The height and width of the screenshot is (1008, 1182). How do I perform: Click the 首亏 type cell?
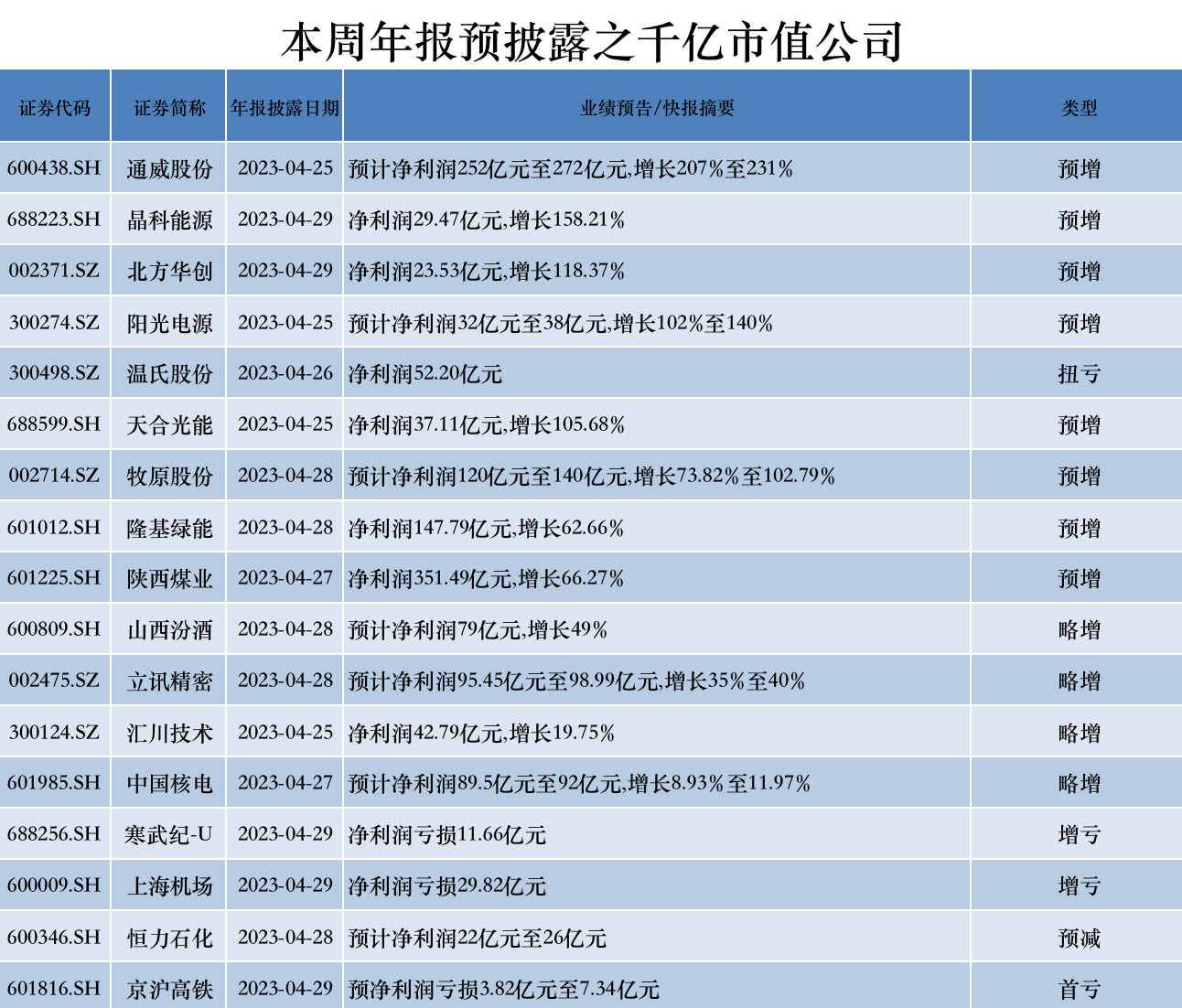click(x=1079, y=989)
